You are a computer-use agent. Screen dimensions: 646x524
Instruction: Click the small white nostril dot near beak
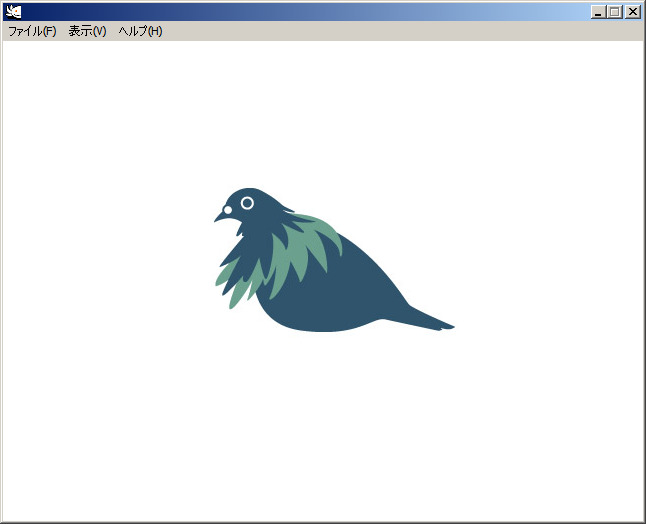tap(228, 210)
